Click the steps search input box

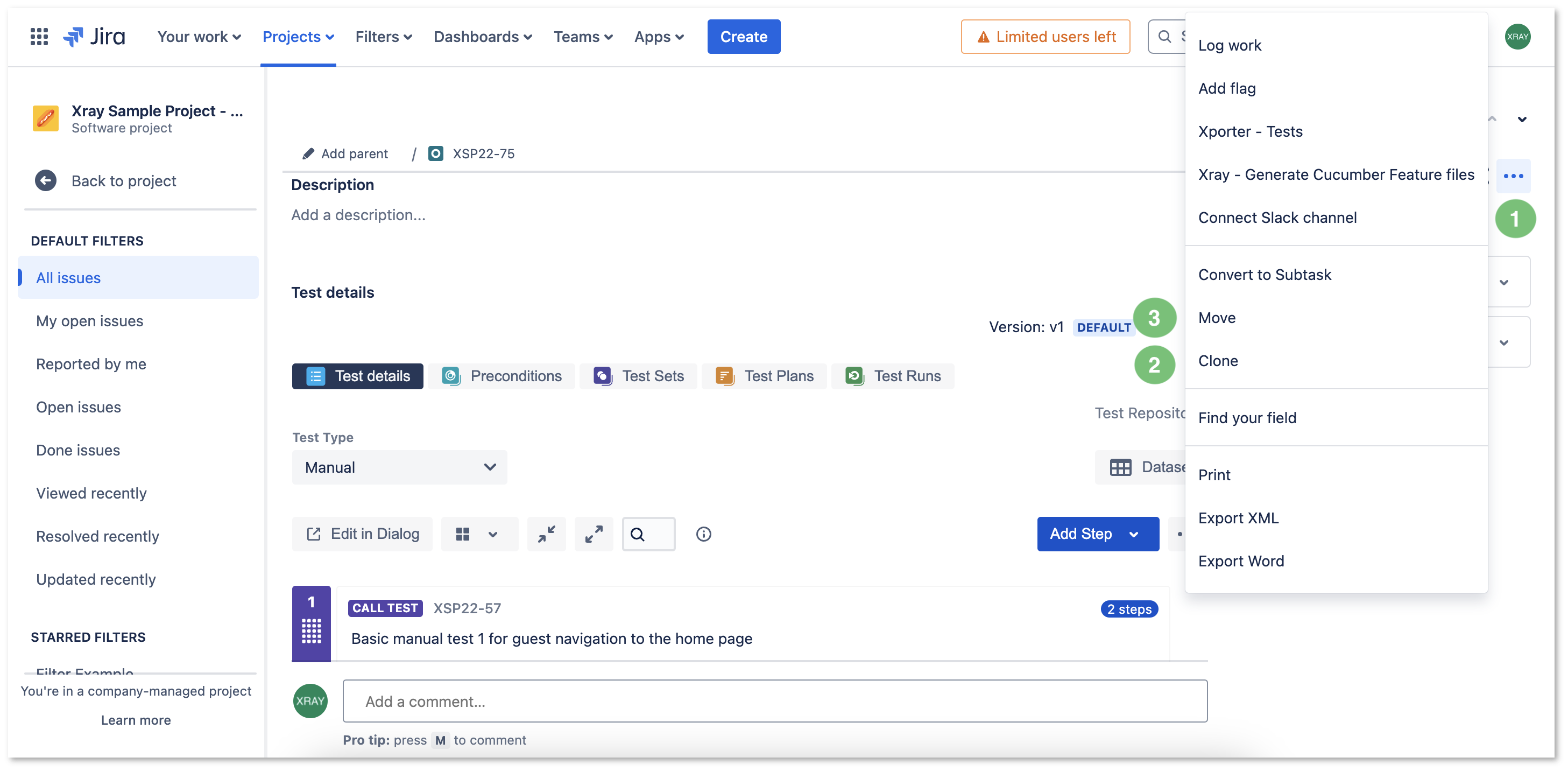point(648,534)
